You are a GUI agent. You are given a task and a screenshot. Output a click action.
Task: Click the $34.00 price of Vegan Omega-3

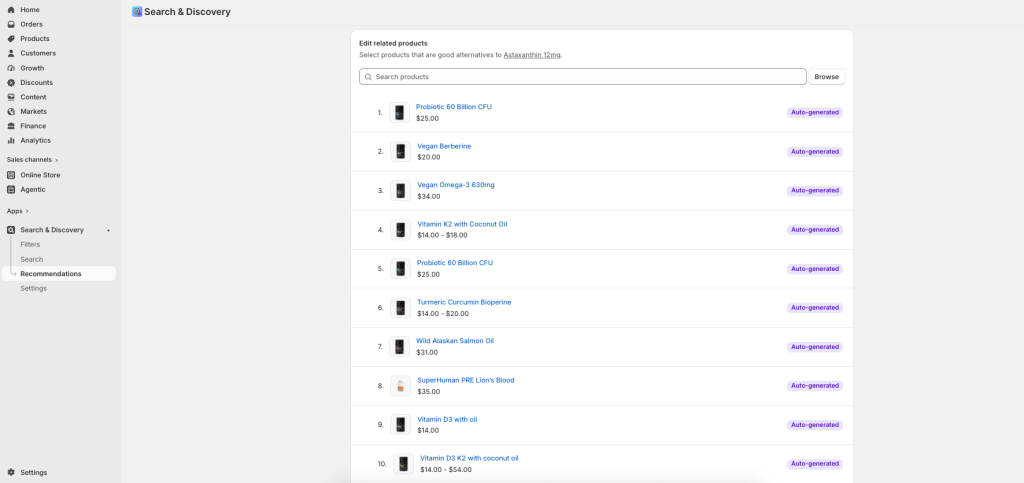[428, 196]
